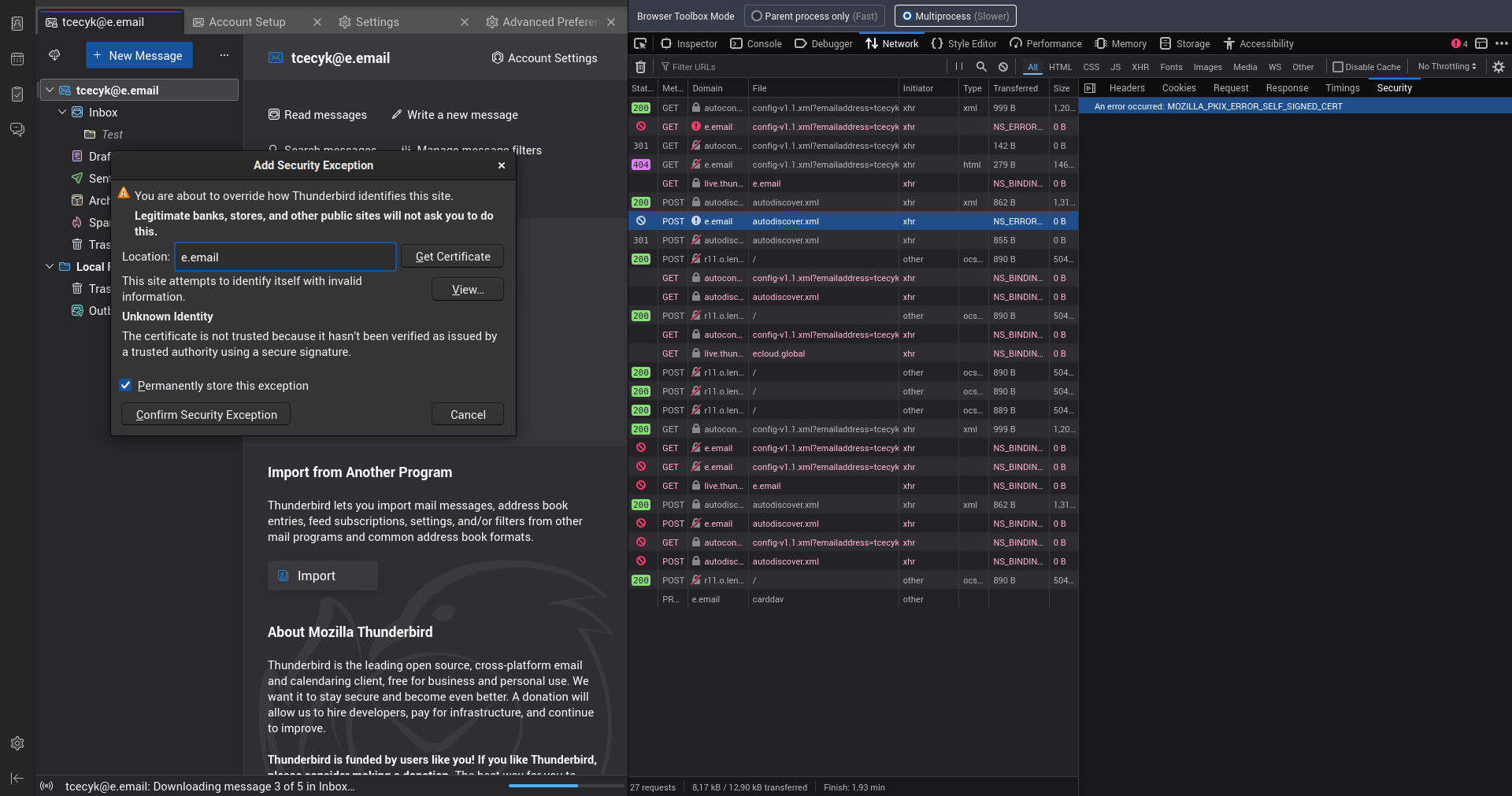The image size is (1512, 796).
Task: Click the Get Messages cloud icon
Action: [54, 55]
